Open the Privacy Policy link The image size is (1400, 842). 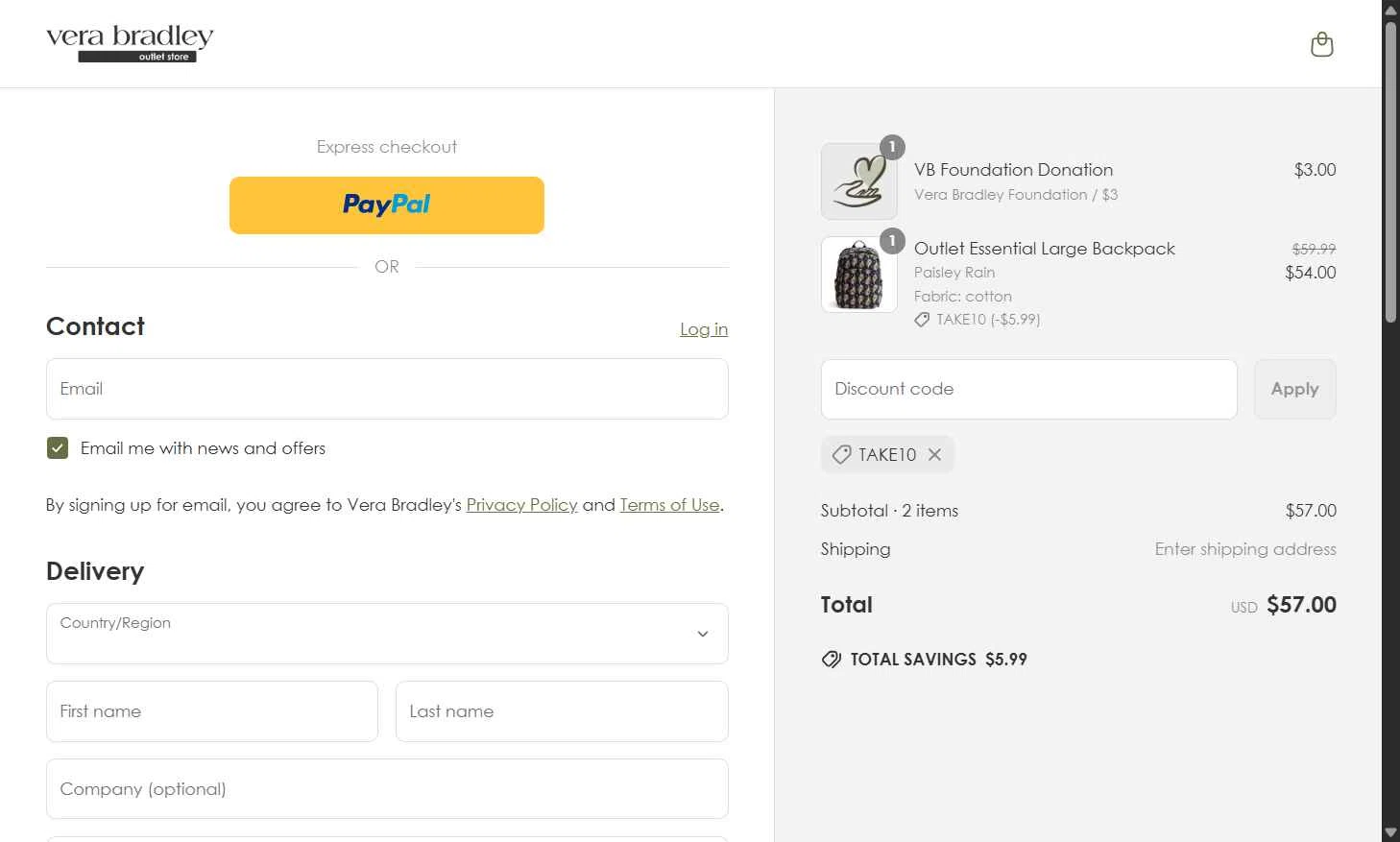point(521,505)
